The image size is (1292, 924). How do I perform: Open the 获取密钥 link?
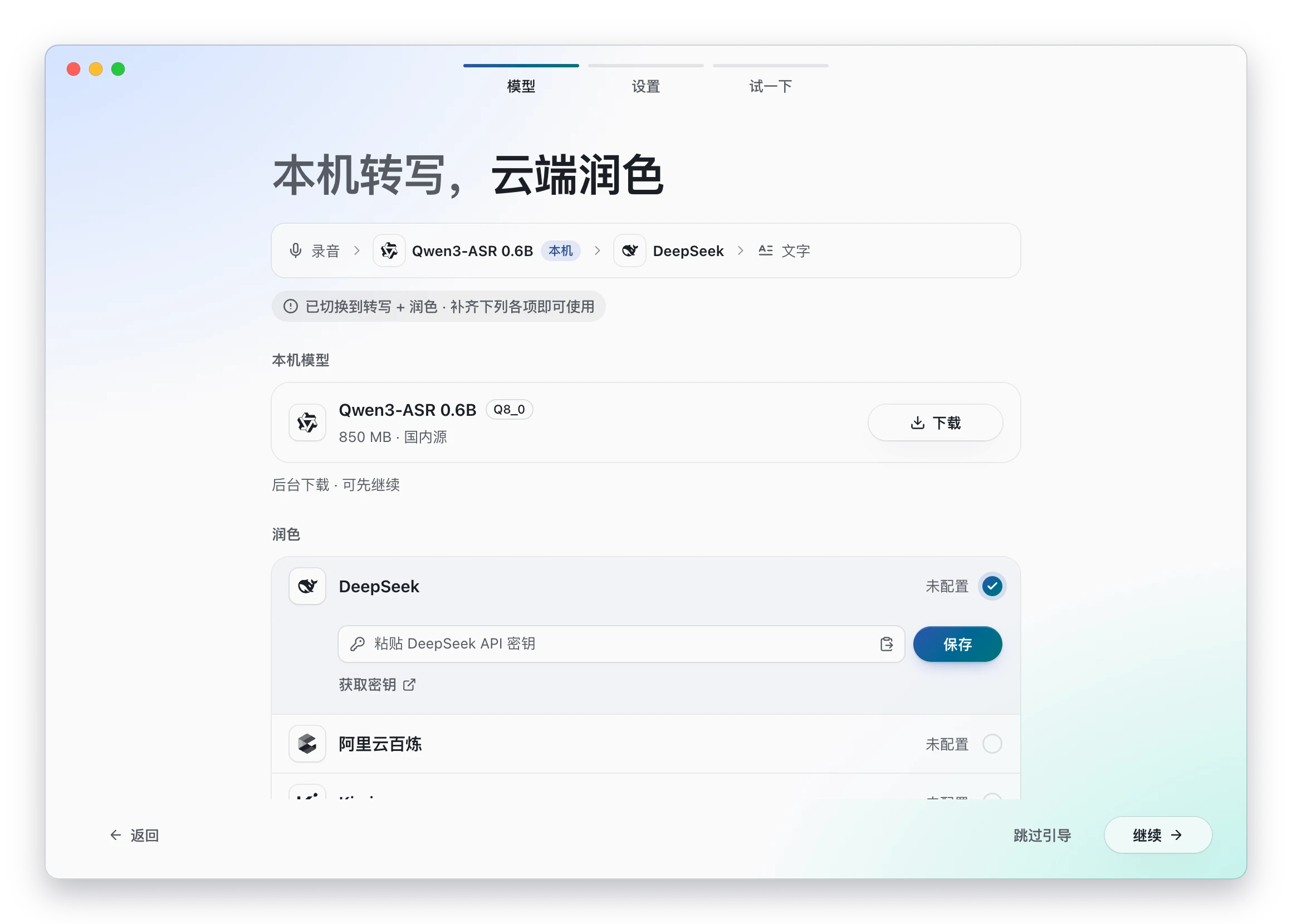(x=377, y=685)
